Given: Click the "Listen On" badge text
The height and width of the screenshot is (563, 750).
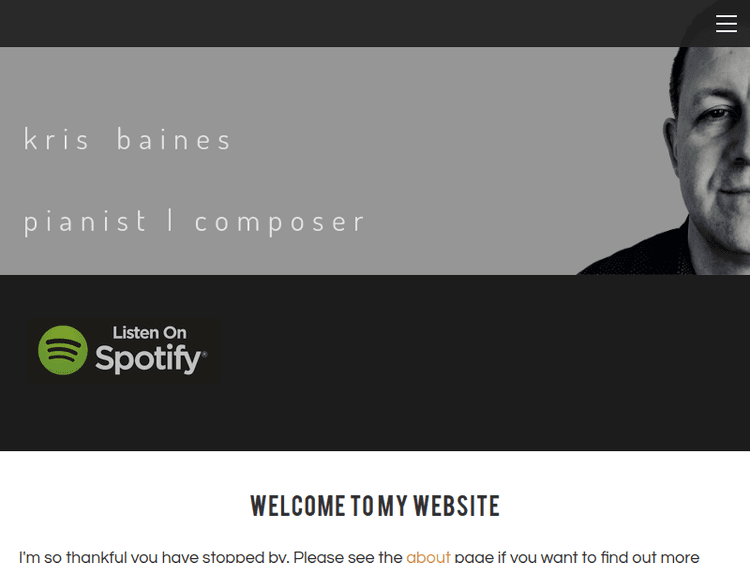Looking at the screenshot, I should click(149, 333).
